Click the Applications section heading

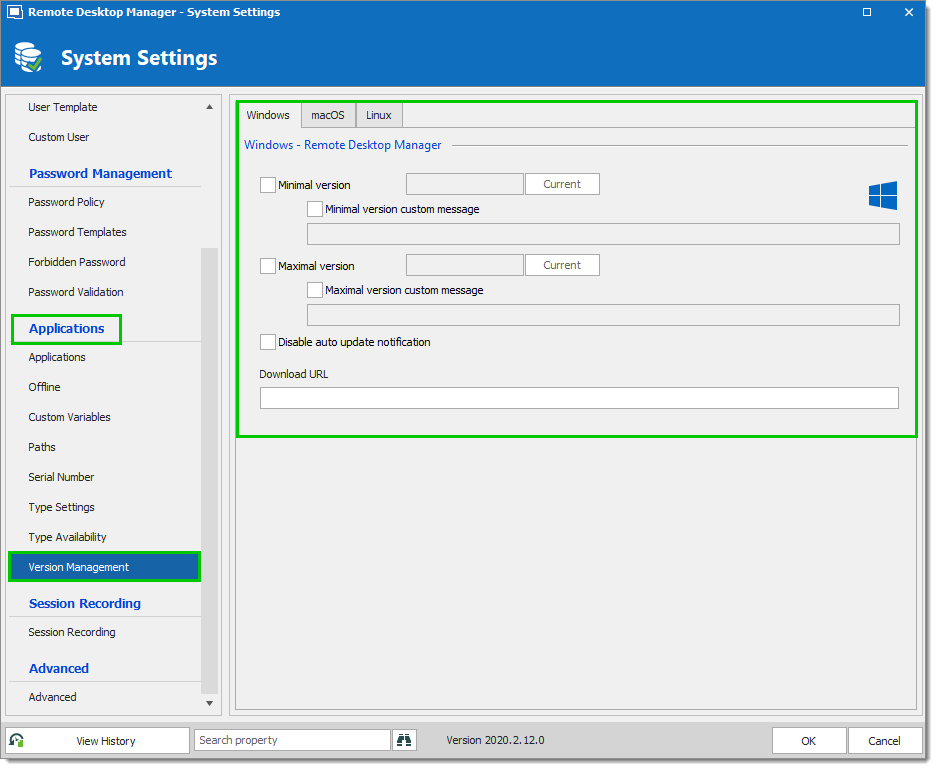(x=66, y=328)
